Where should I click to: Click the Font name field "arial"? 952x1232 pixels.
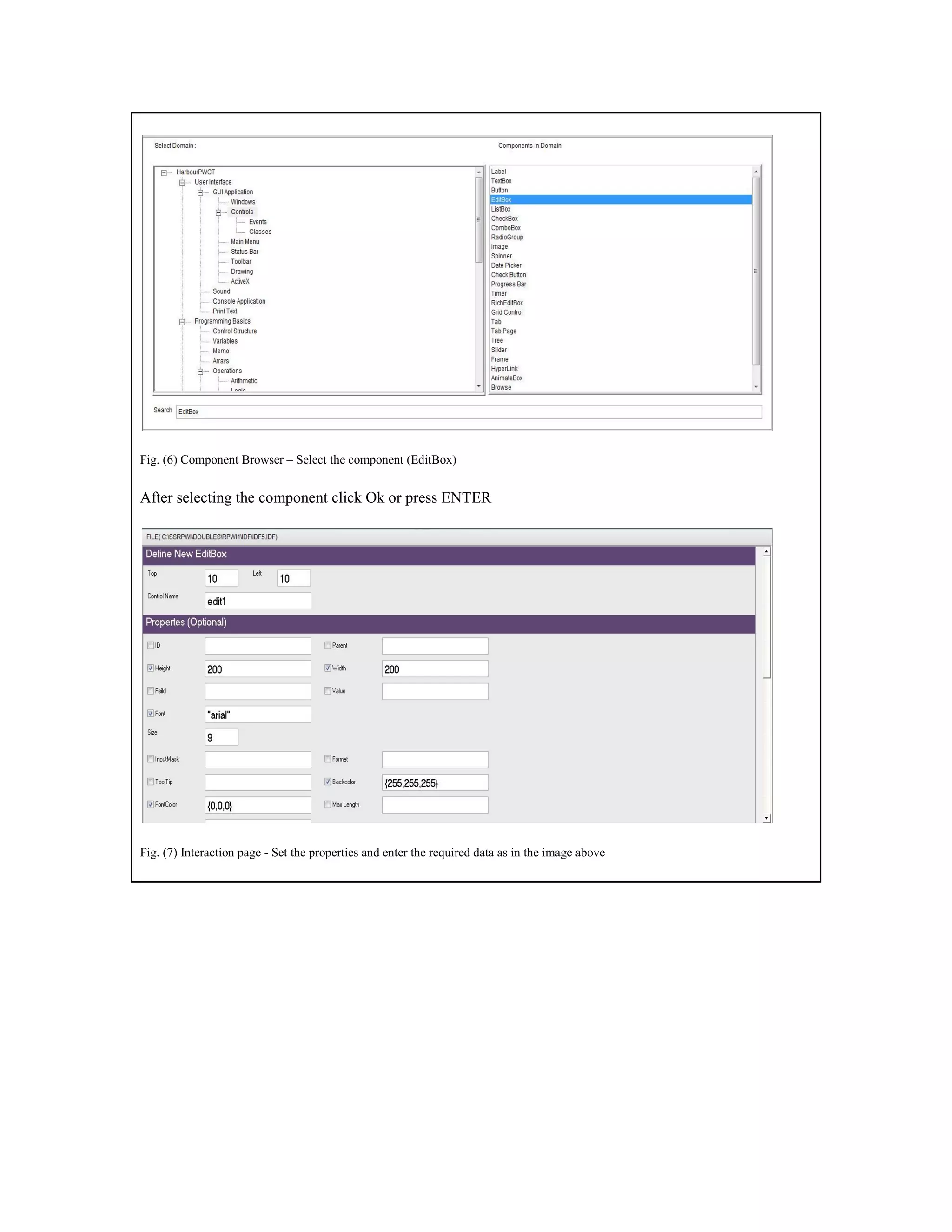pyautogui.click(x=258, y=714)
